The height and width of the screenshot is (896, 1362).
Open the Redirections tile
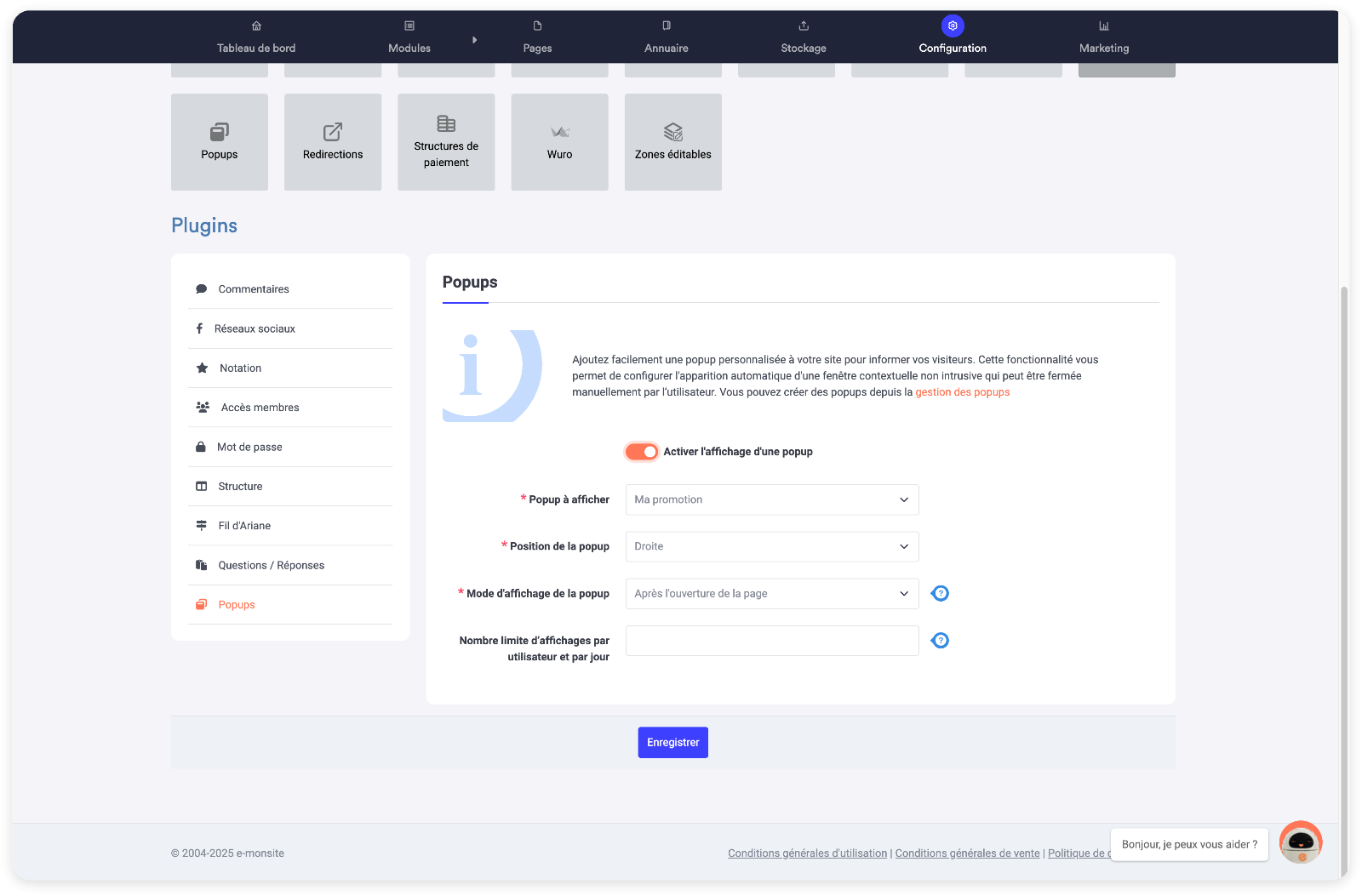[333, 142]
